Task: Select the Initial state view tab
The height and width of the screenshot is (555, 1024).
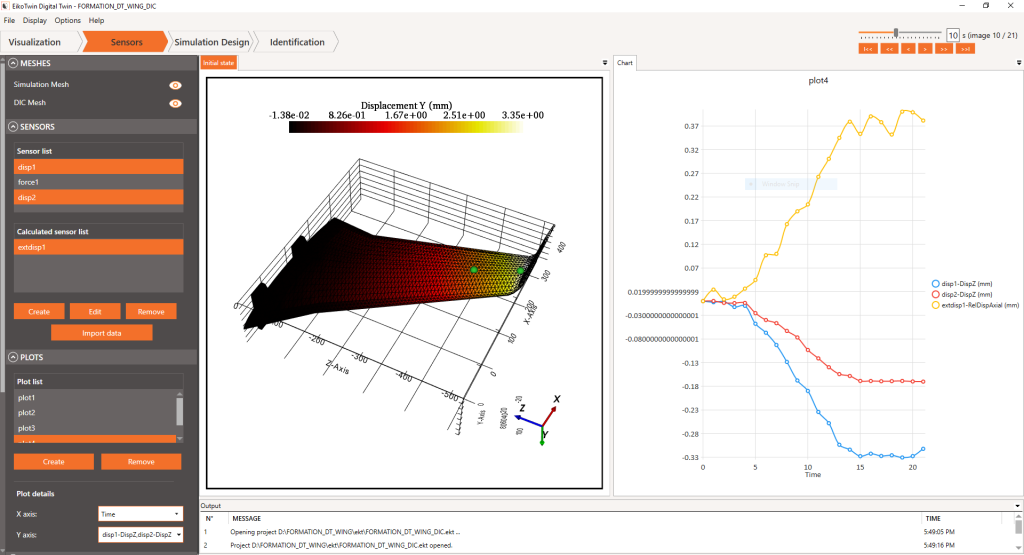Action: pyautogui.click(x=218, y=63)
